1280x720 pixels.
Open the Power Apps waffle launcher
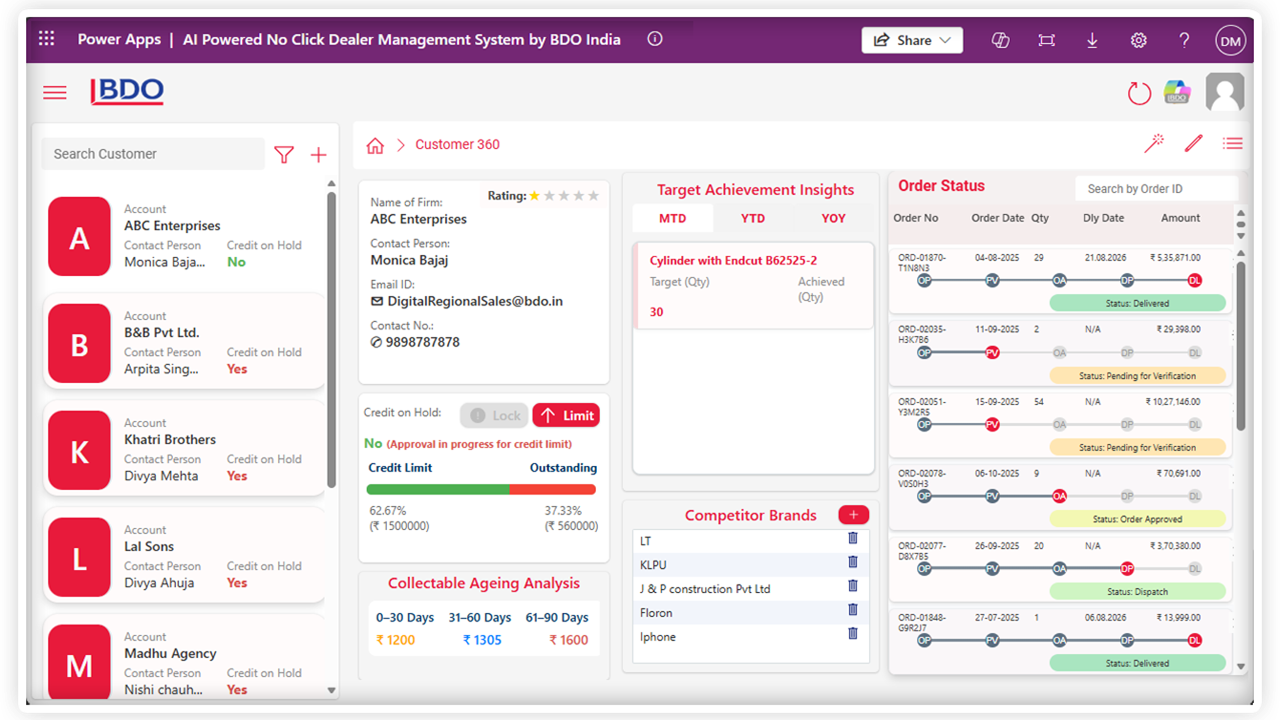[x=46, y=39]
